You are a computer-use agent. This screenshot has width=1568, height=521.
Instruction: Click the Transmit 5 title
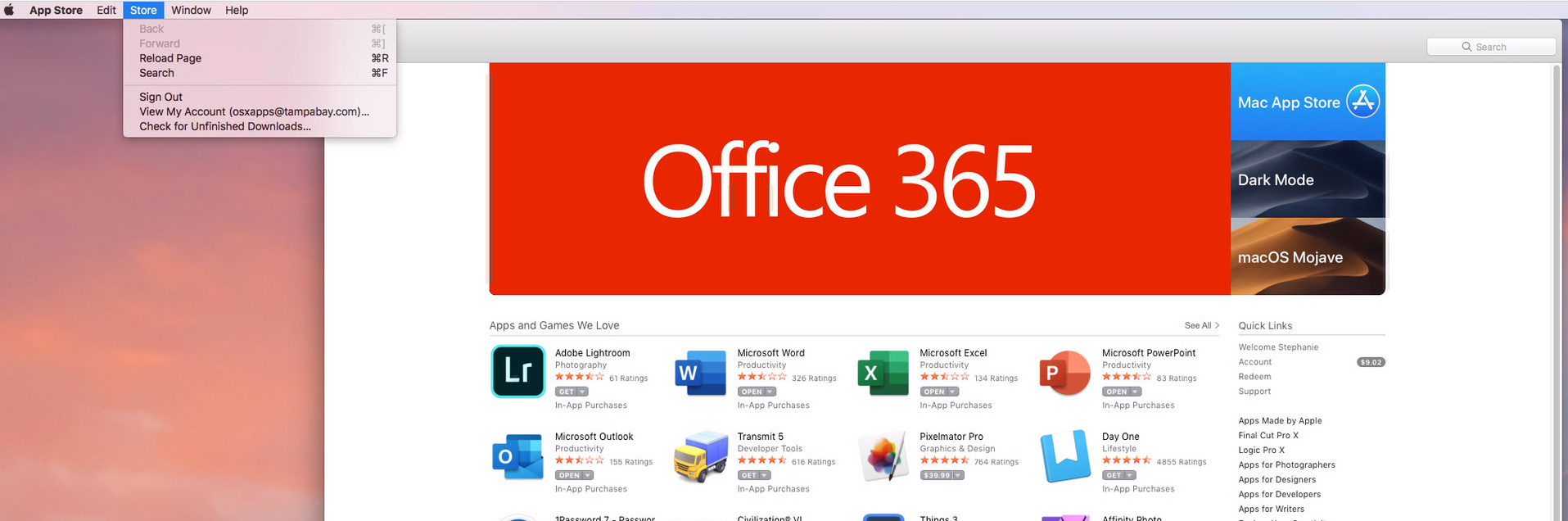point(760,437)
